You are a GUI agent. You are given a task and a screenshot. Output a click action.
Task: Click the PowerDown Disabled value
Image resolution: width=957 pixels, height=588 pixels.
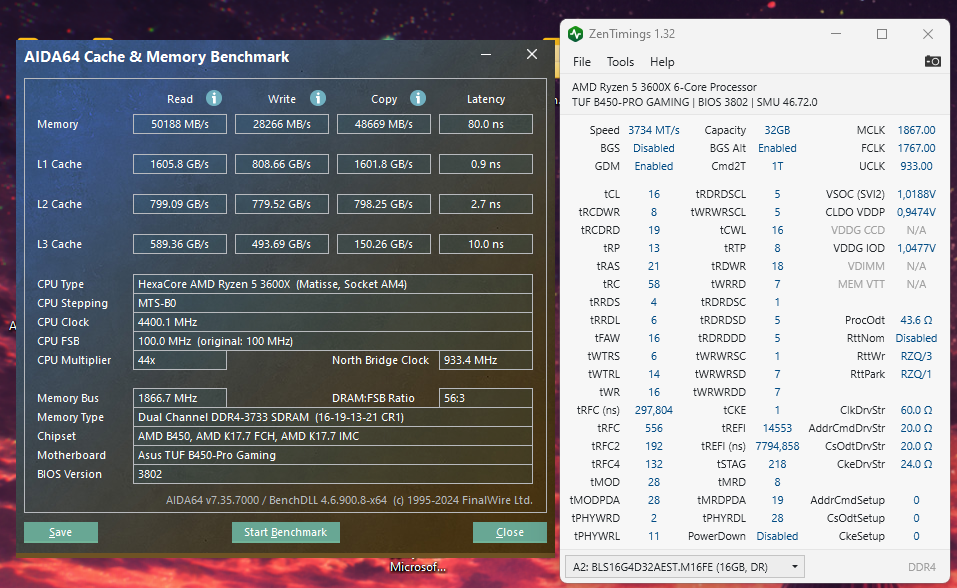tap(777, 536)
